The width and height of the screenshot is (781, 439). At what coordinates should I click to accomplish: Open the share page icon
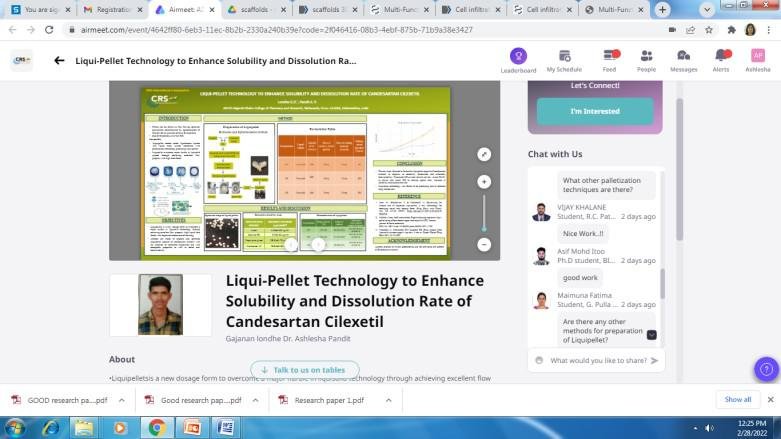pos(690,30)
